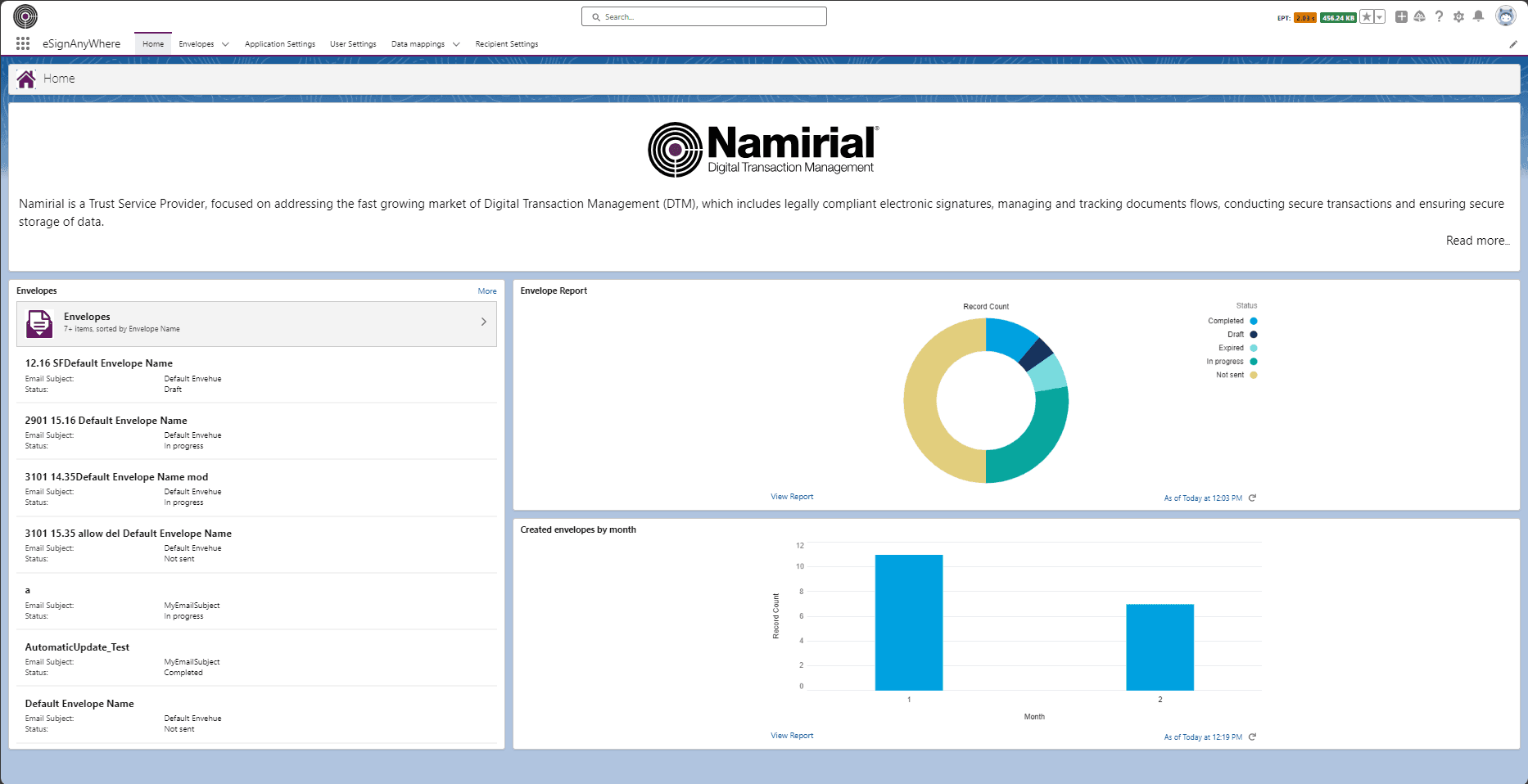Open the Data mappings tab
Image resolution: width=1528 pixels, height=784 pixels.
[418, 44]
